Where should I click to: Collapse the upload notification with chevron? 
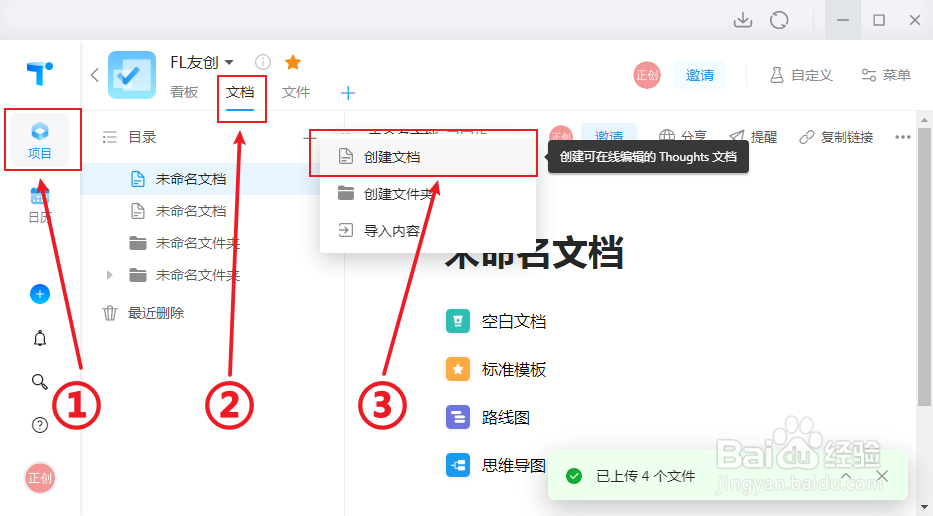846,476
